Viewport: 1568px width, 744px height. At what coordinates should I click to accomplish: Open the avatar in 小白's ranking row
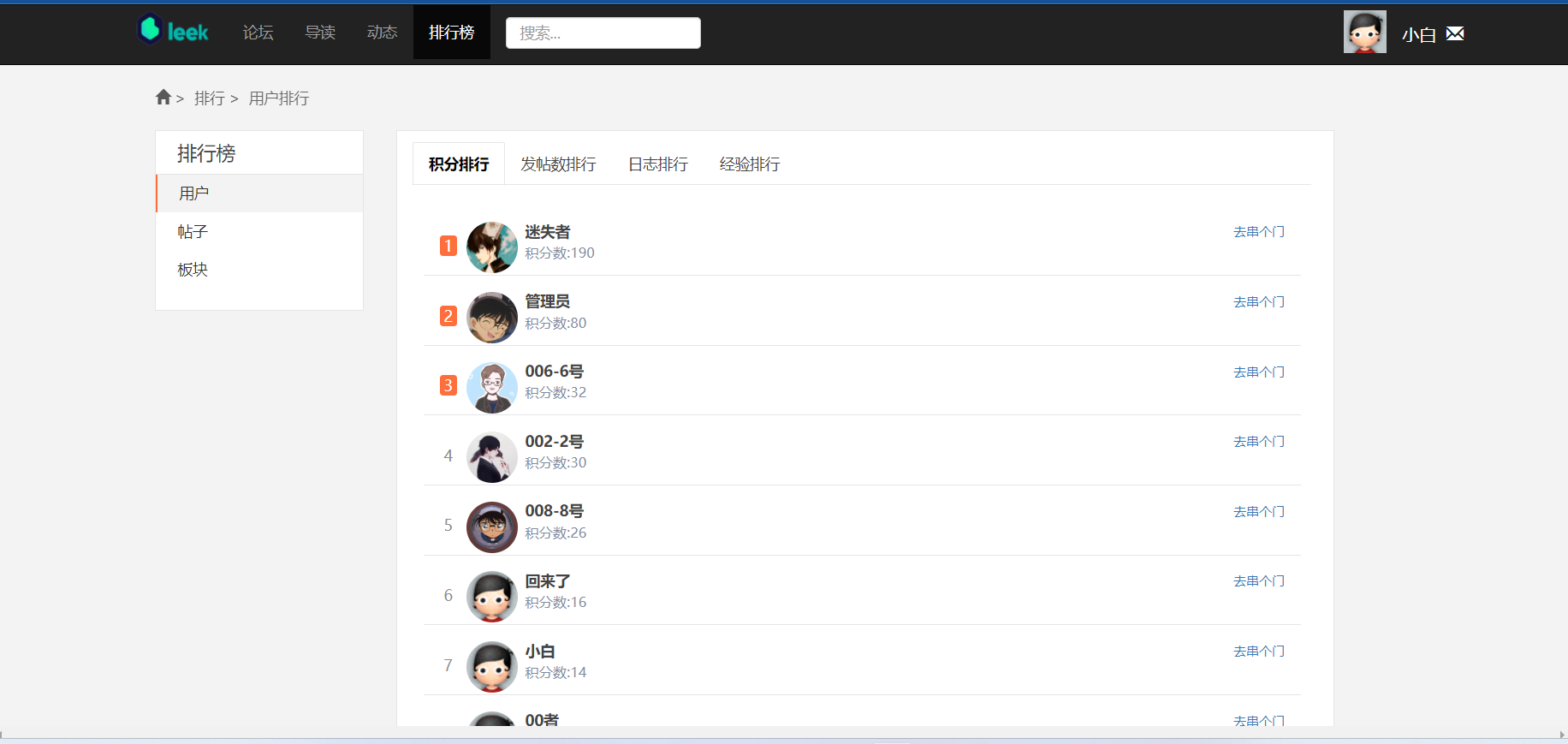[492, 667]
